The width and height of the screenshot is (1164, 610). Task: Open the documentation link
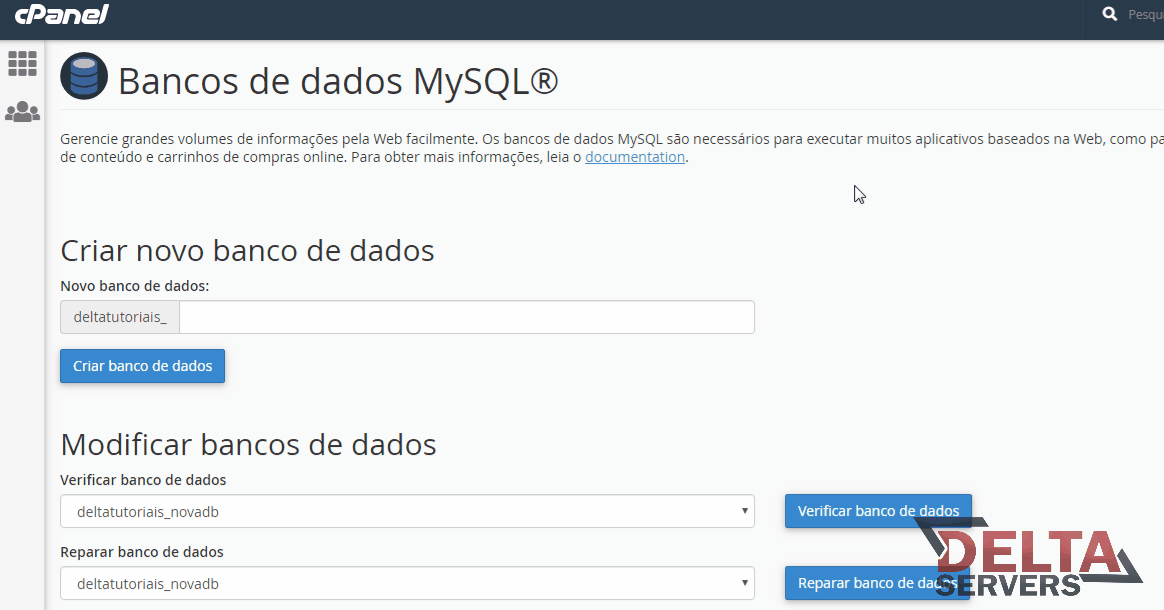[x=635, y=157]
